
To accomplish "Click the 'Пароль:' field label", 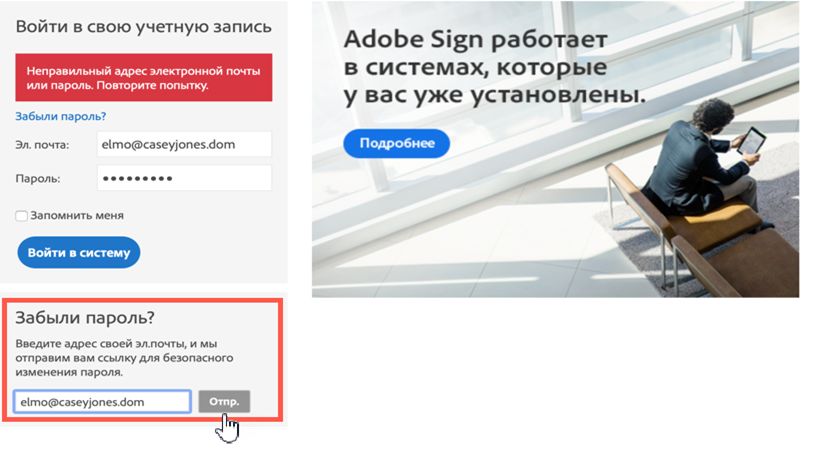I will click(x=38, y=179).
